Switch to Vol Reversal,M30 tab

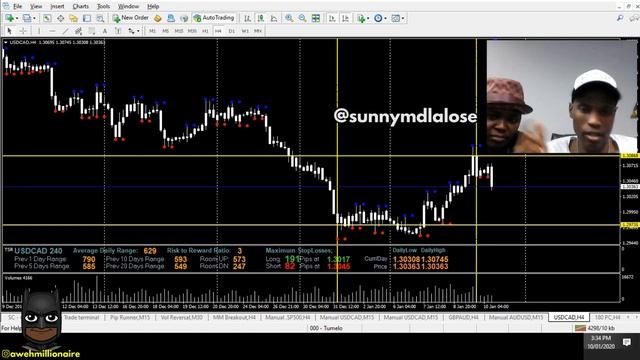click(182, 317)
